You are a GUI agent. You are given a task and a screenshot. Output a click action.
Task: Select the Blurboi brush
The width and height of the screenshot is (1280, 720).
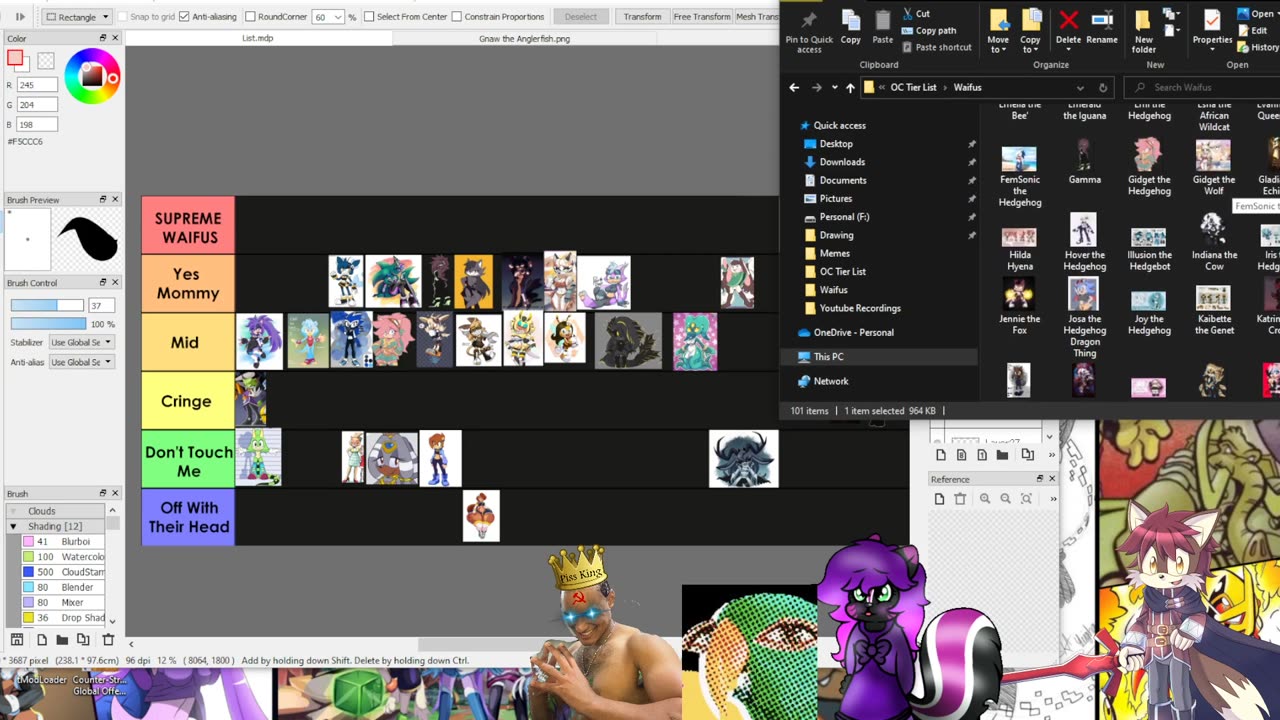coord(63,542)
